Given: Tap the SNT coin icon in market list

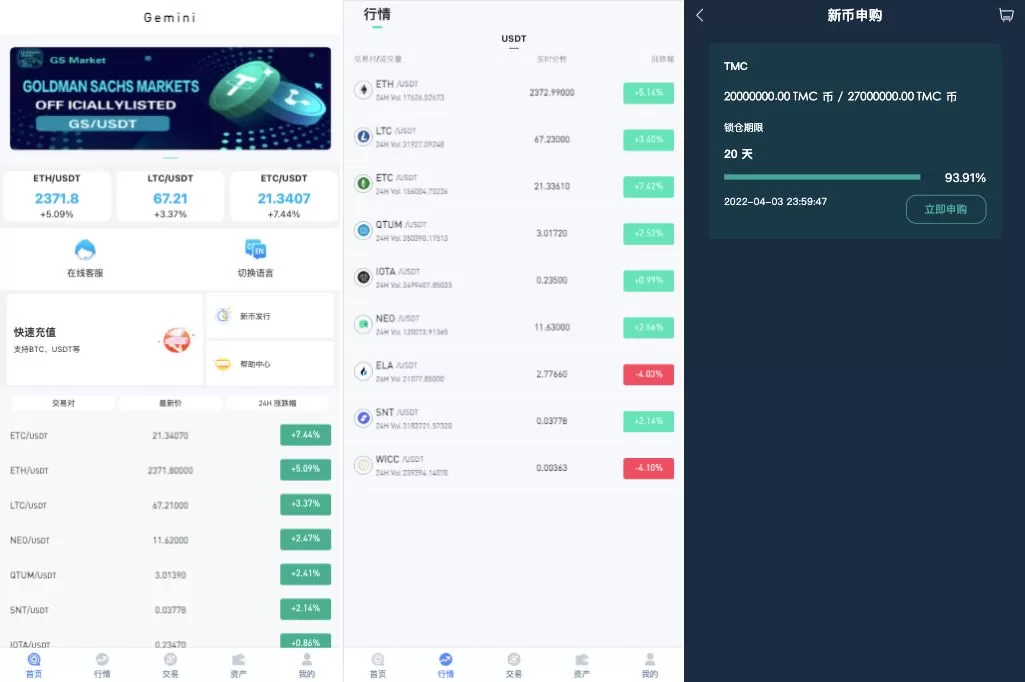Looking at the screenshot, I should pos(363,418).
